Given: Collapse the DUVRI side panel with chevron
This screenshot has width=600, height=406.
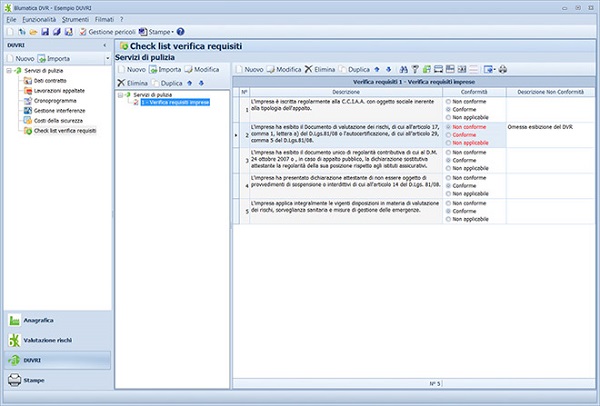Looking at the screenshot, I should [x=104, y=45].
